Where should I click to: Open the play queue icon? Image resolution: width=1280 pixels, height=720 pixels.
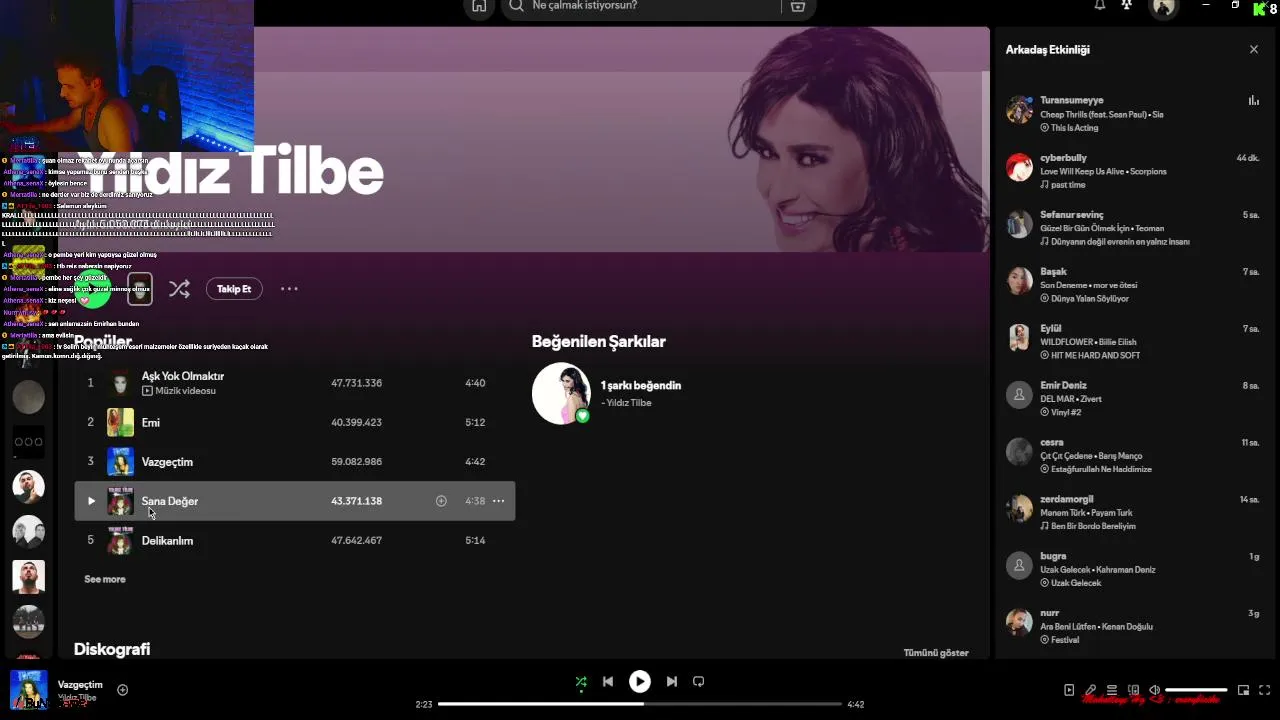(x=1112, y=690)
